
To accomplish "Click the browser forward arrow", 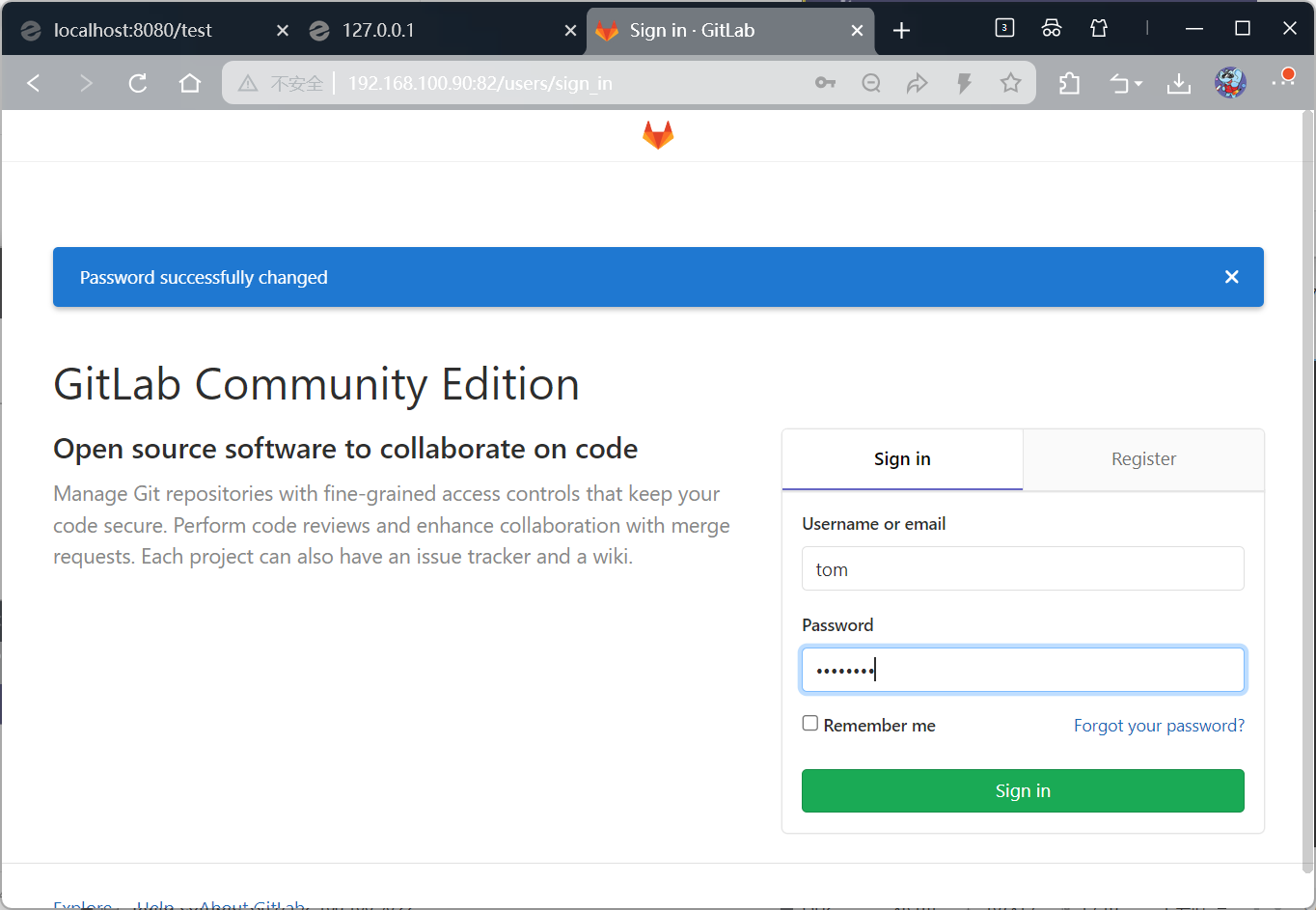I will [x=86, y=83].
